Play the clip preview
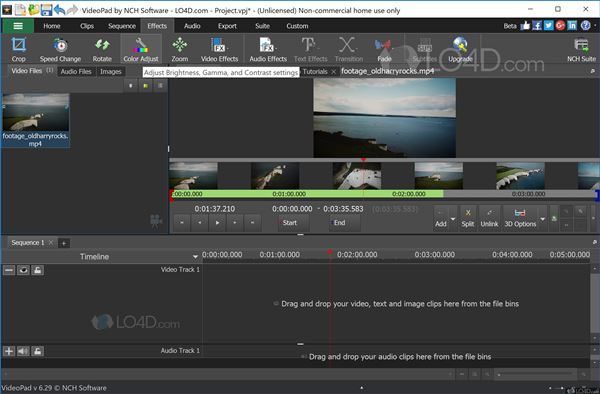 click(217, 223)
